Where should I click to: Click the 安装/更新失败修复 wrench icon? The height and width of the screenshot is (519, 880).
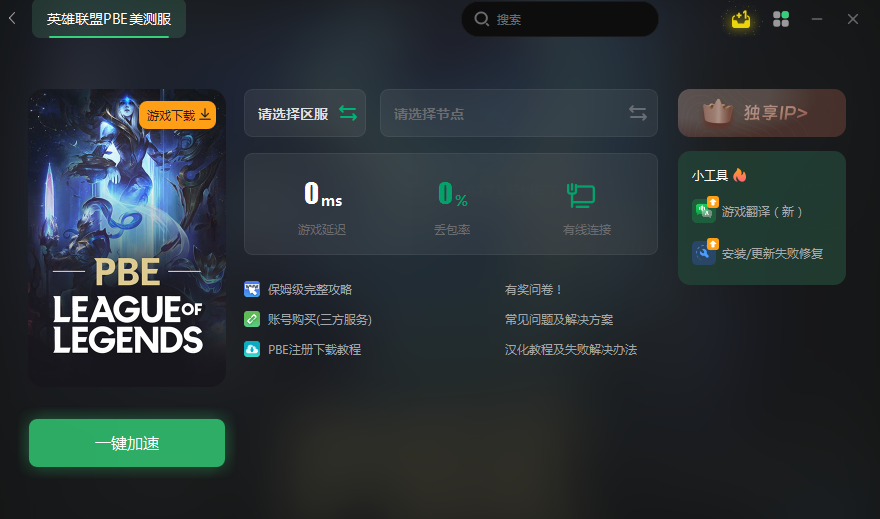704,252
